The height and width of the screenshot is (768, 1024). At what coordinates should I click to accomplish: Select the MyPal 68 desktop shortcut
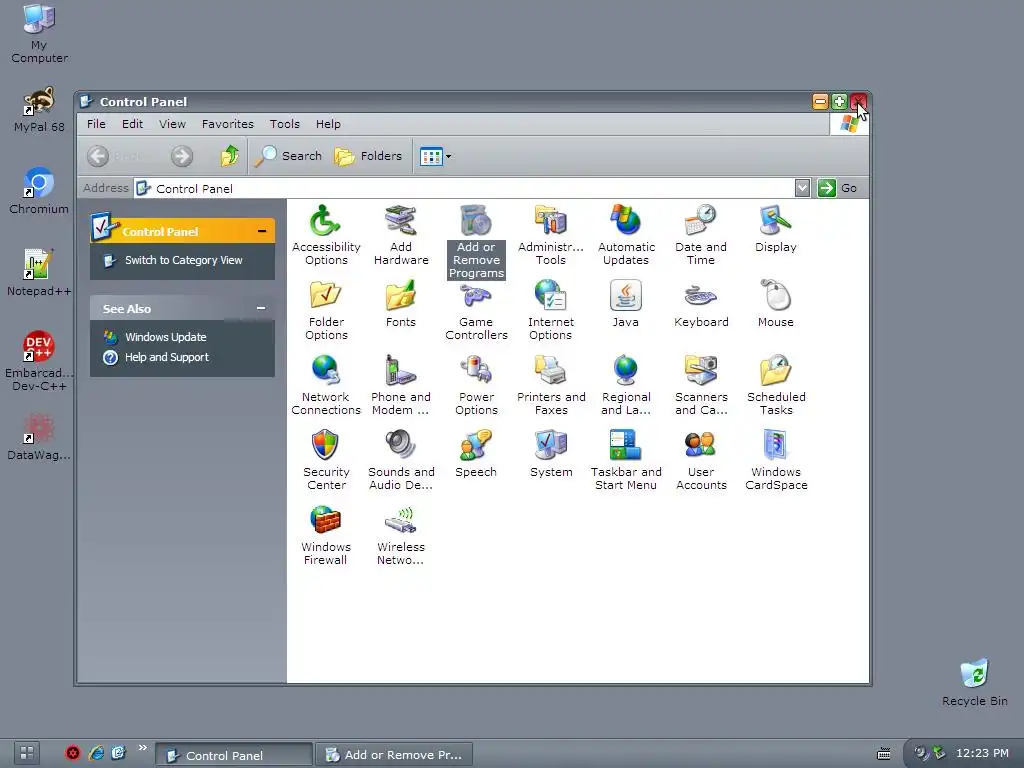39,110
